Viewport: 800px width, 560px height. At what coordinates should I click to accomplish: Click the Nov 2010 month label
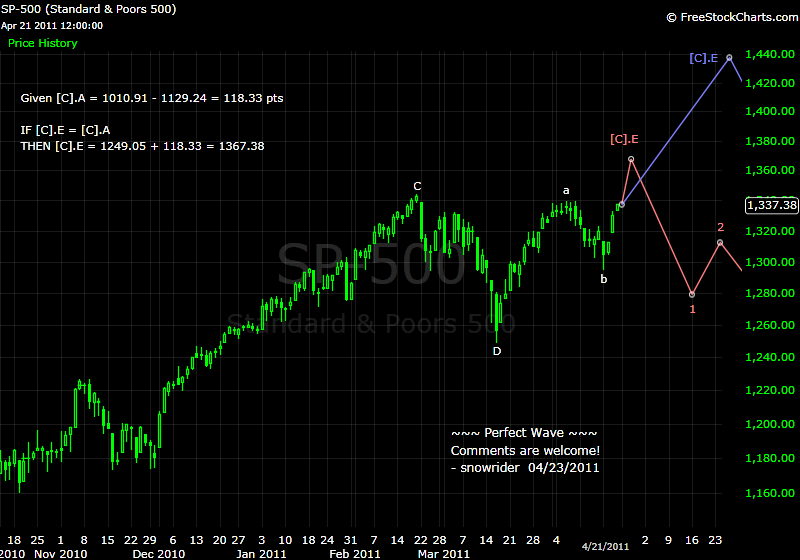coord(61,554)
